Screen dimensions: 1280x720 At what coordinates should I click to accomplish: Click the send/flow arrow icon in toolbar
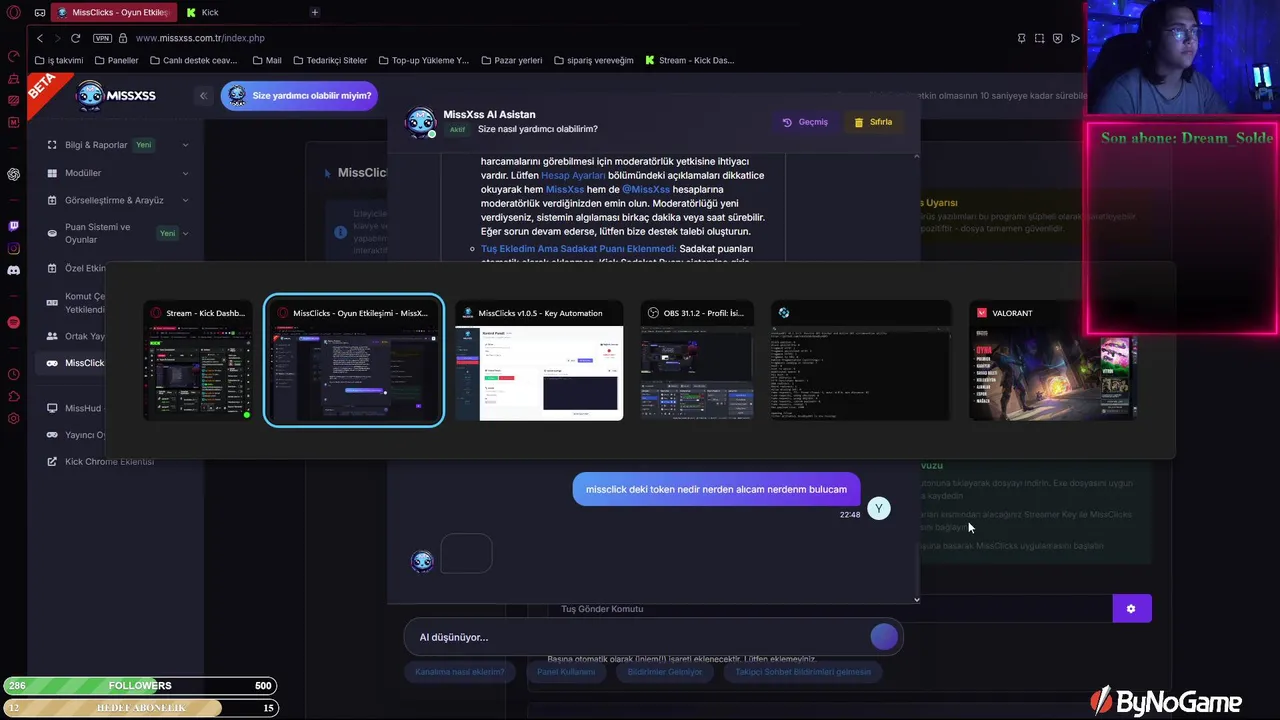(x=1075, y=38)
